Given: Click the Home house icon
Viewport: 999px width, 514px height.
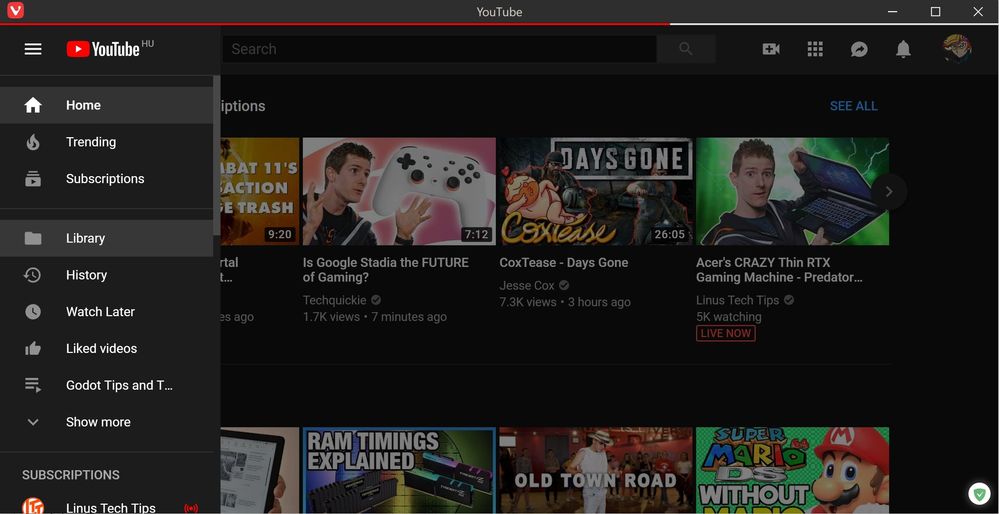Looking at the screenshot, I should [x=32, y=105].
